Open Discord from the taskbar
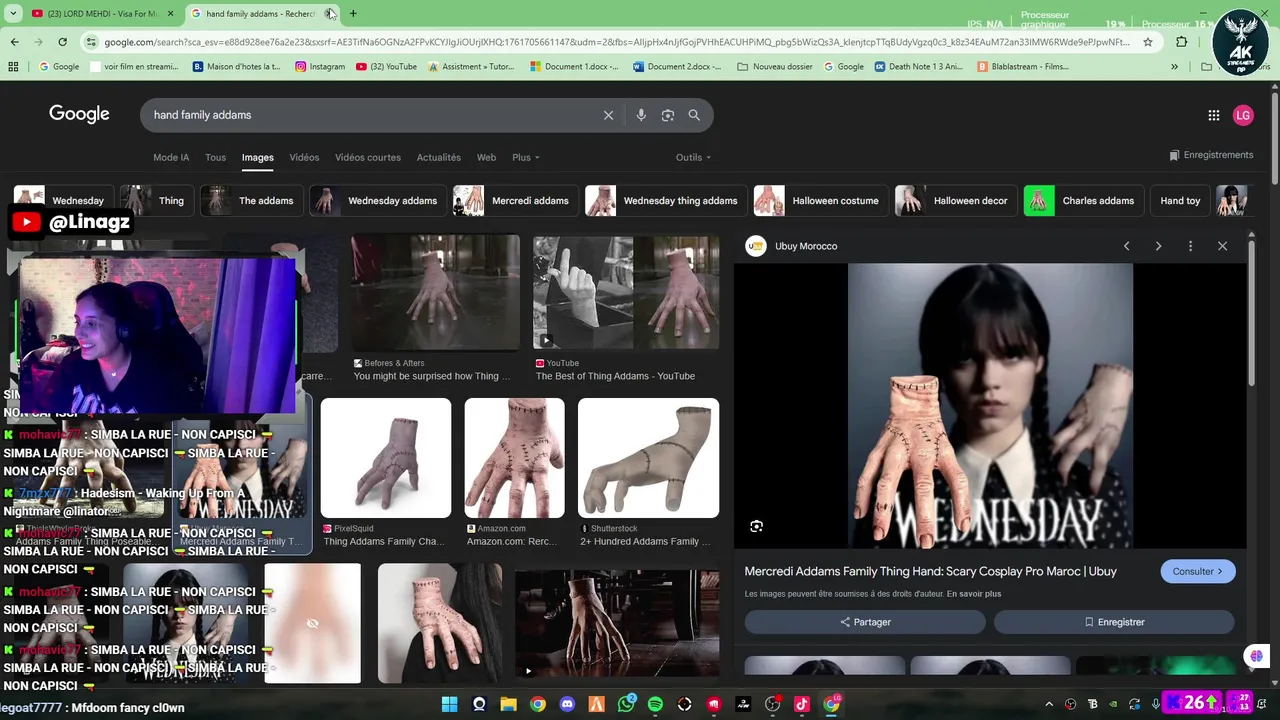This screenshot has width=1280, height=720. (567, 704)
